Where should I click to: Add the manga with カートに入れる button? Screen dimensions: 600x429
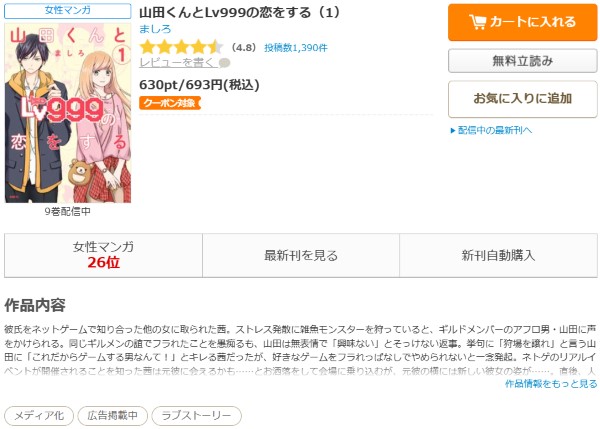pyautogui.click(x=522, y=22)
